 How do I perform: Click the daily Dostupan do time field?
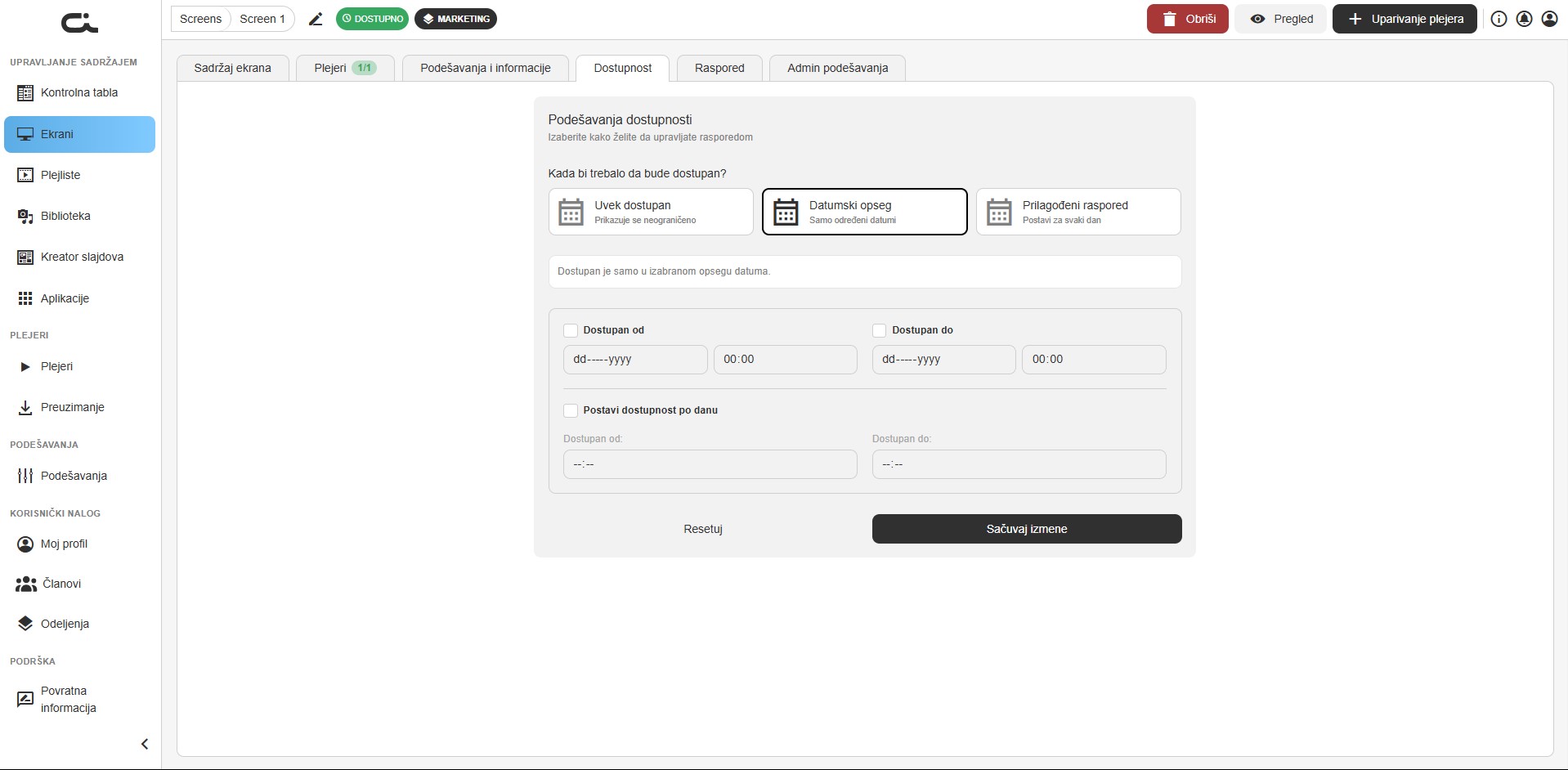(x=1019, y=464)
